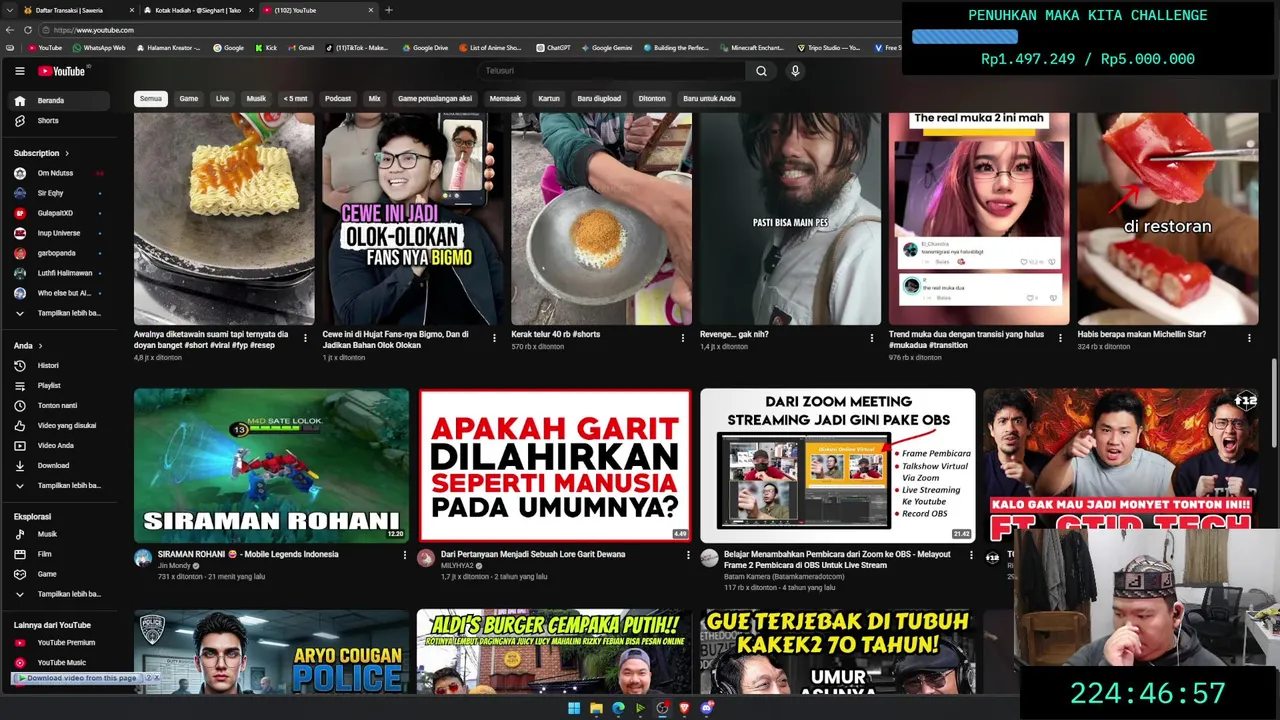Start voice search with the microphone
1280x720 pixels.
pyautogui.click(x=795, y=71)
